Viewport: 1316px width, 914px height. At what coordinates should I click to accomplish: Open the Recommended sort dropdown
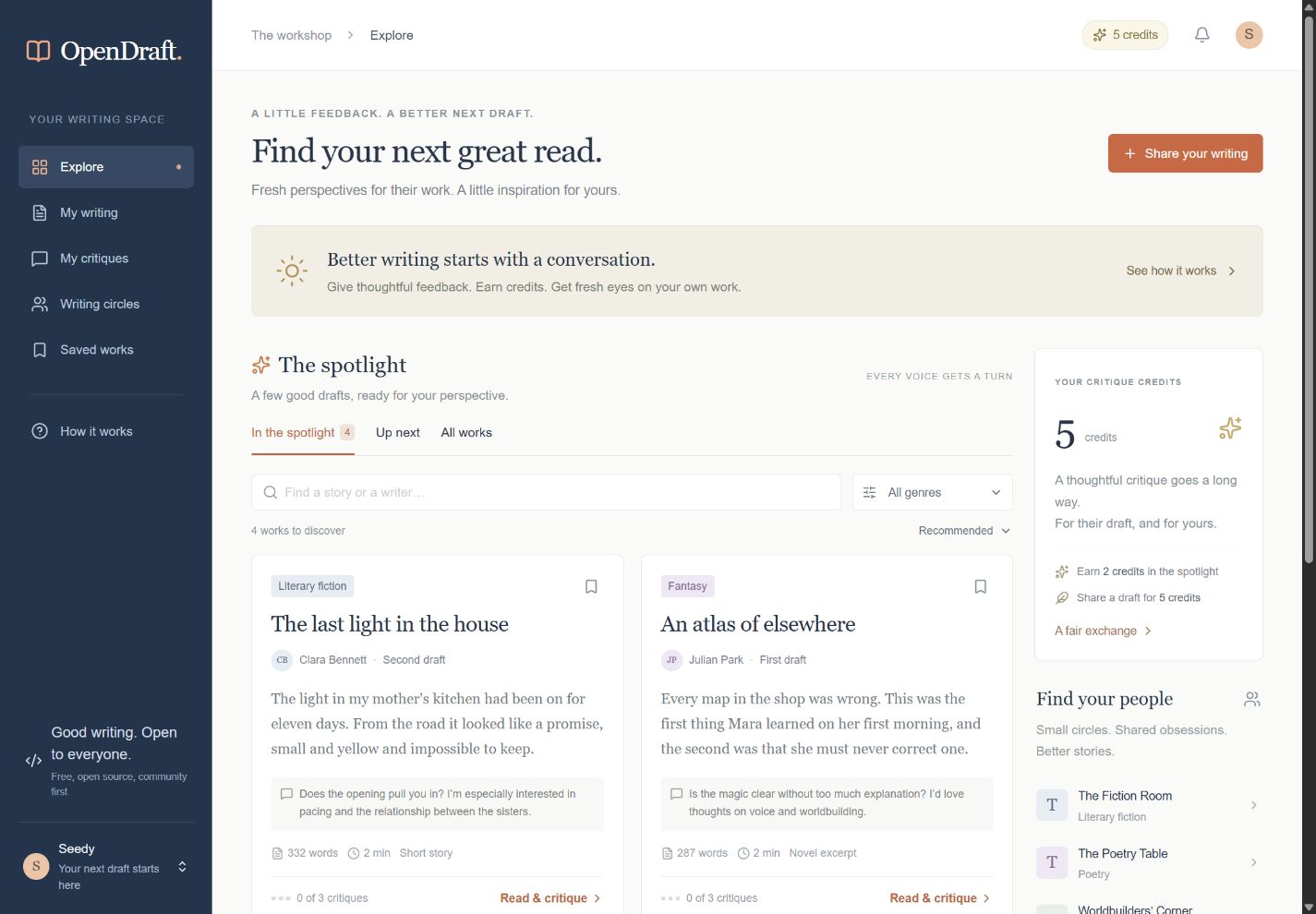point(964,531)
